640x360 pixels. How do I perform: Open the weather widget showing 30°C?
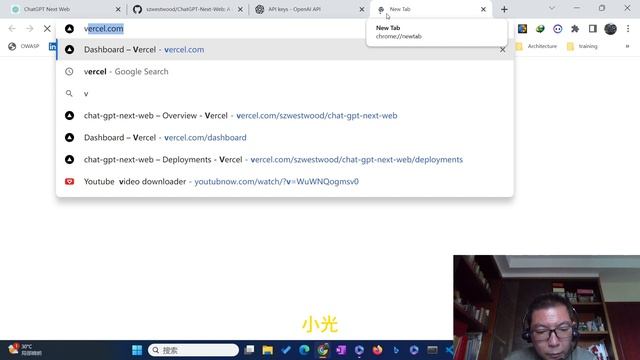coord(25,349)
